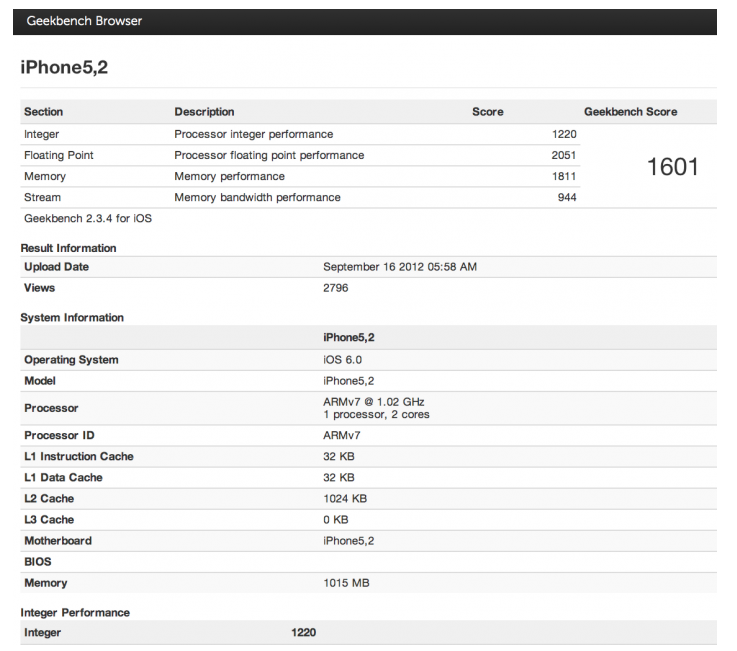Screen dimensions: 737x651
Task: Click the '1024 KB' L2 Cache value
Action: [x=345, y=499]
